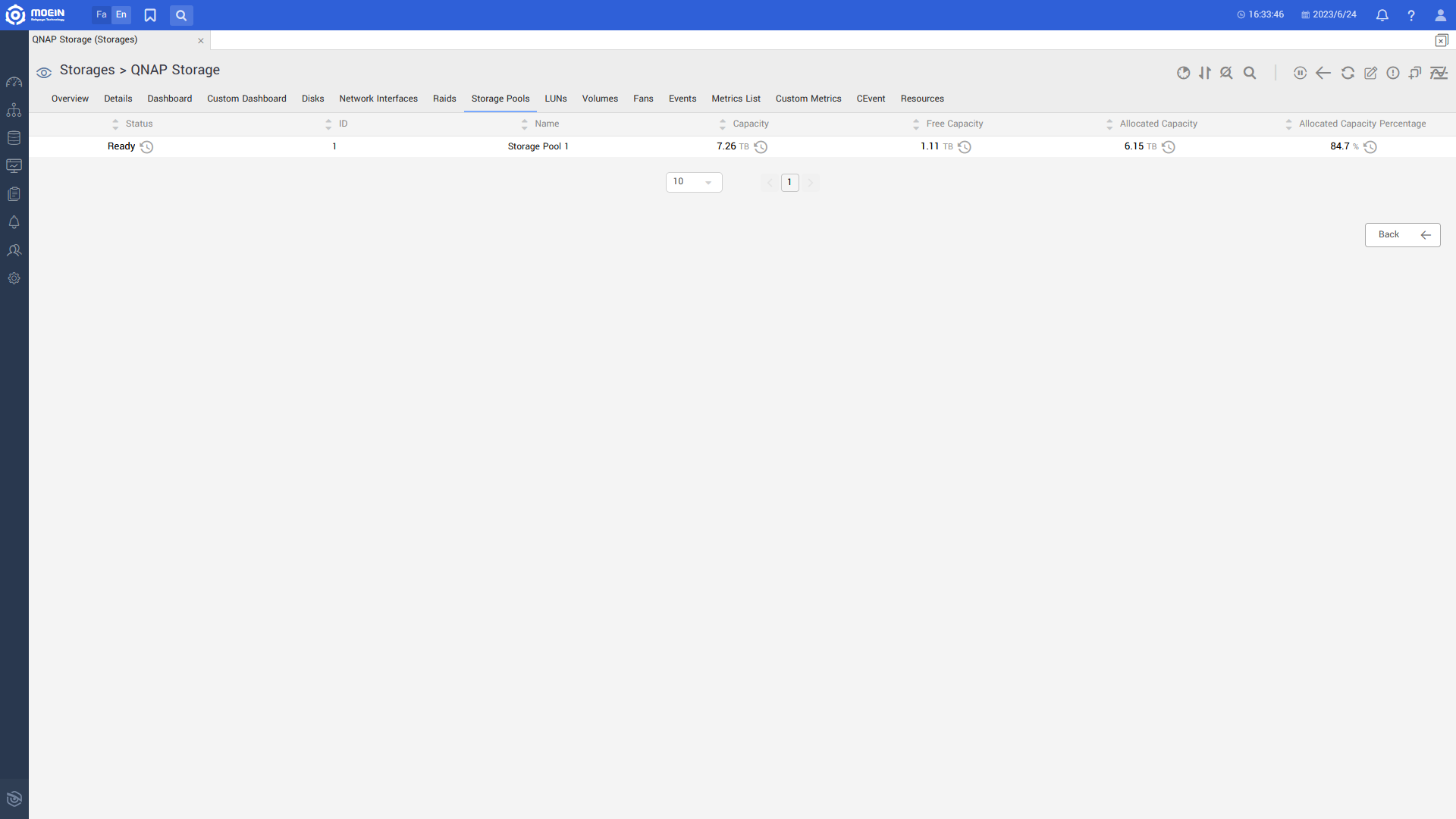Close all tabs icon at right edge
This screenshot has width=1456, height=819.
pos(1442,40)
